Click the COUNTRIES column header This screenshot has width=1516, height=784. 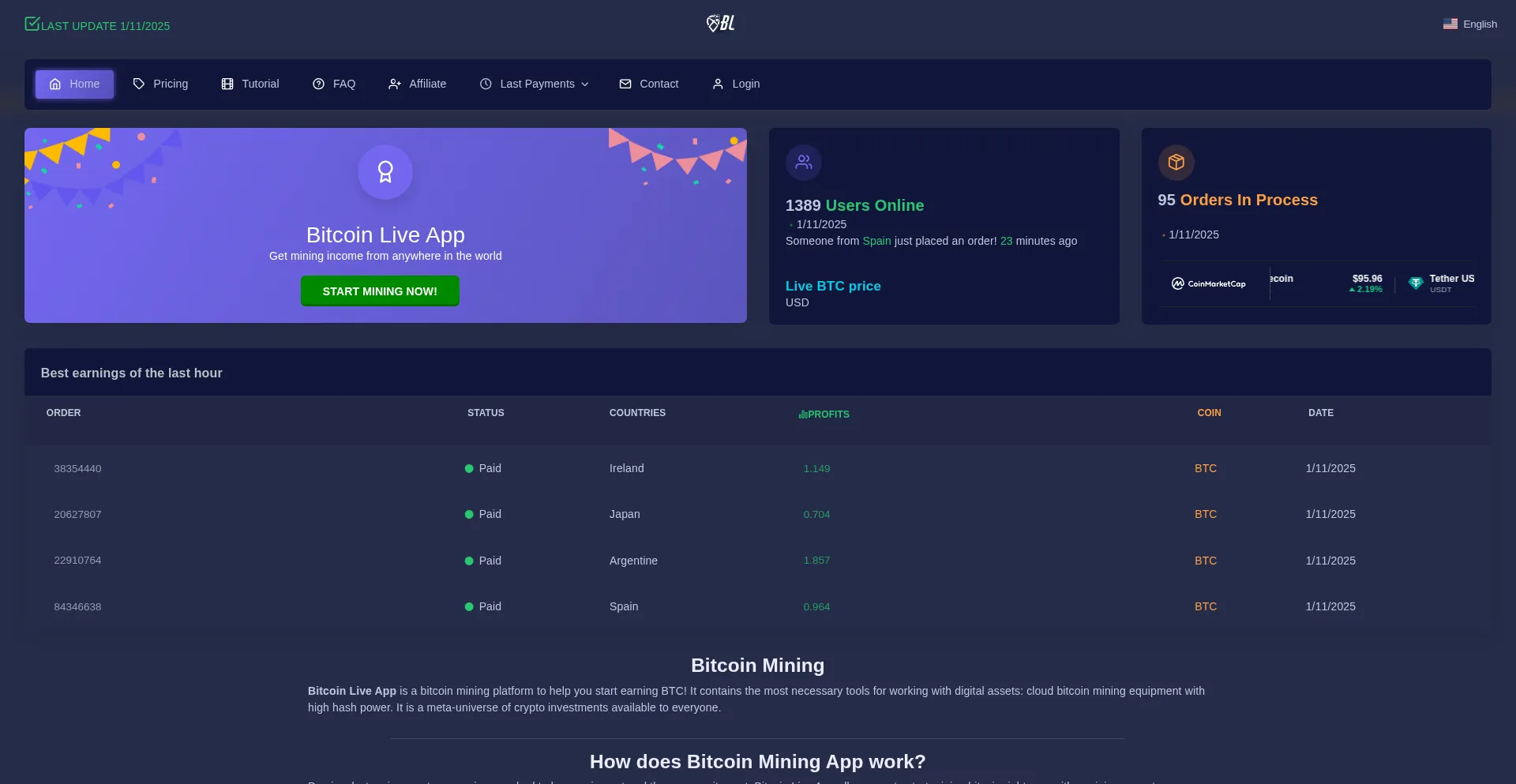637,413
